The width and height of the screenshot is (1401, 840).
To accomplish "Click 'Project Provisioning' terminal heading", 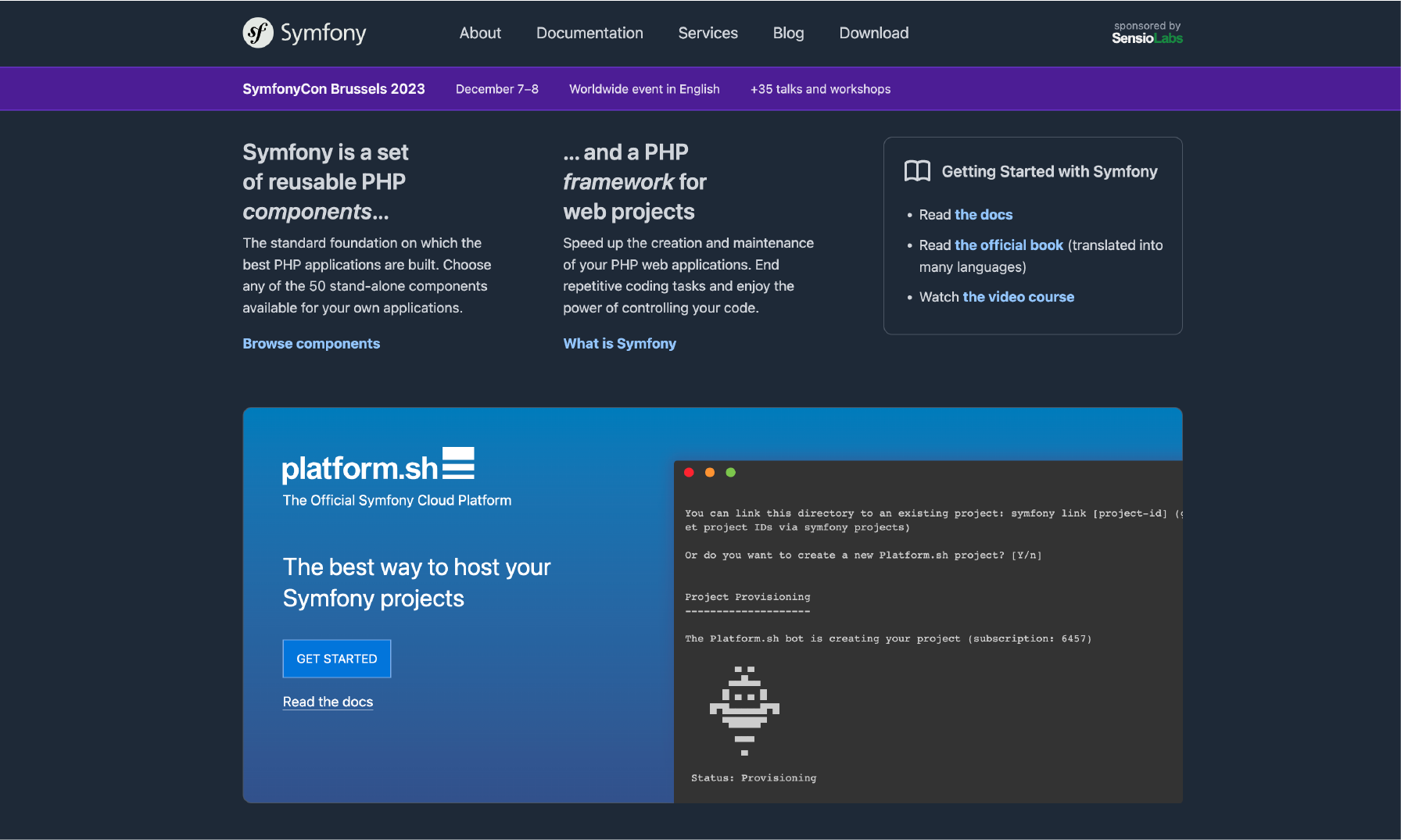I will pyautogui.click(x=747, y=597).
